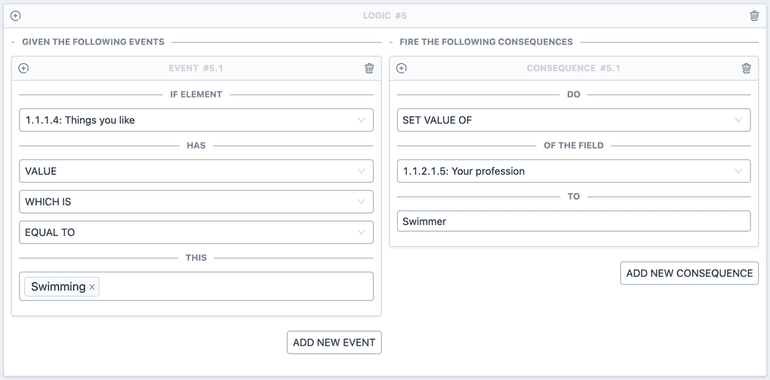Delete Logic #5 using its trash icon

tap(754, 16)
